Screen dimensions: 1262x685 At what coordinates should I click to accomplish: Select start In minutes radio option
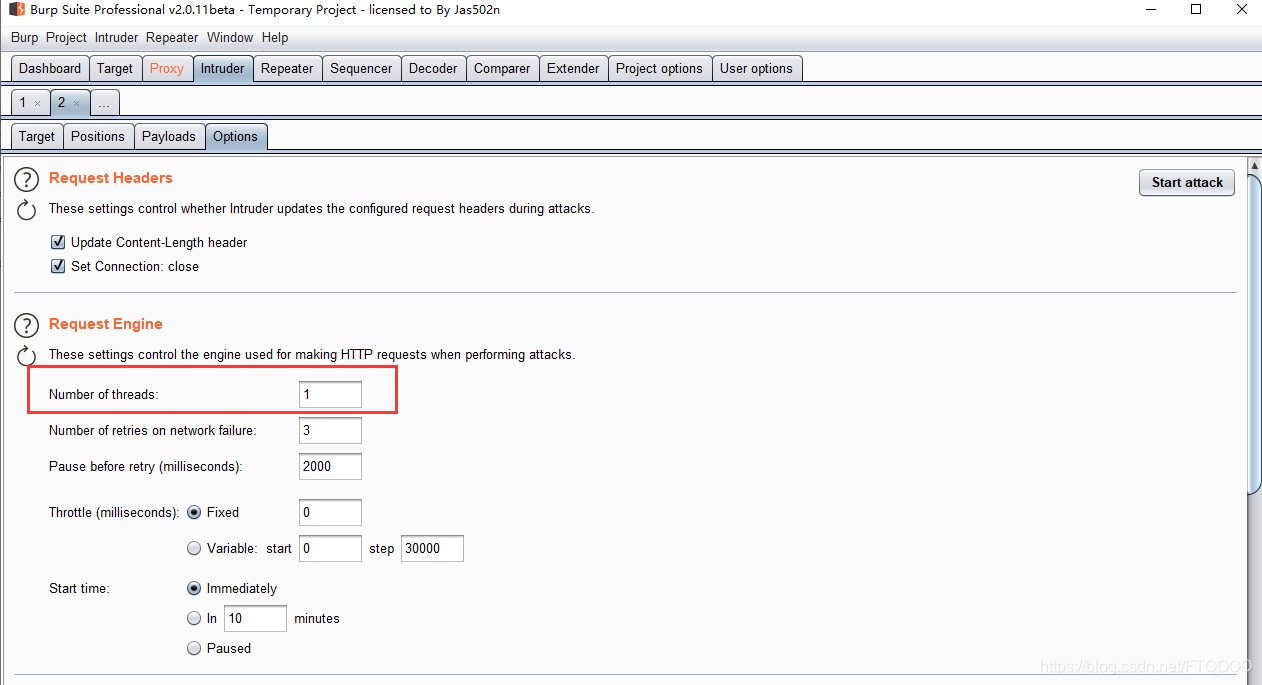click(x=194, y=618)
